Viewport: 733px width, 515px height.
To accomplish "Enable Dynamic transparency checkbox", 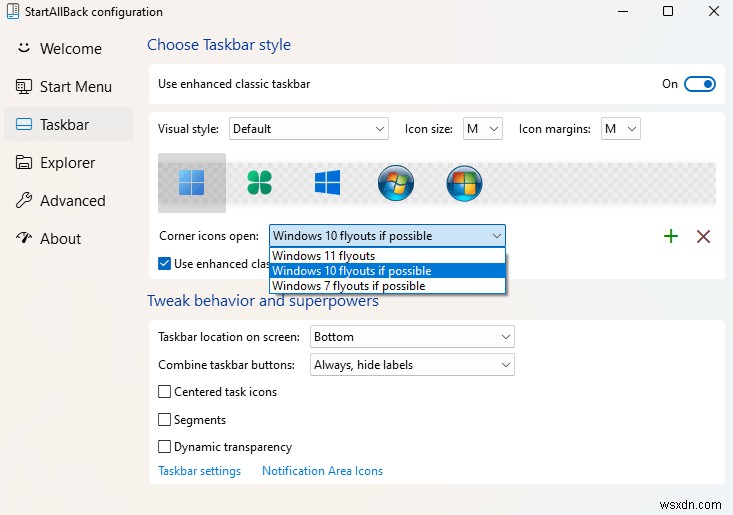I will [x=165, y=447].
